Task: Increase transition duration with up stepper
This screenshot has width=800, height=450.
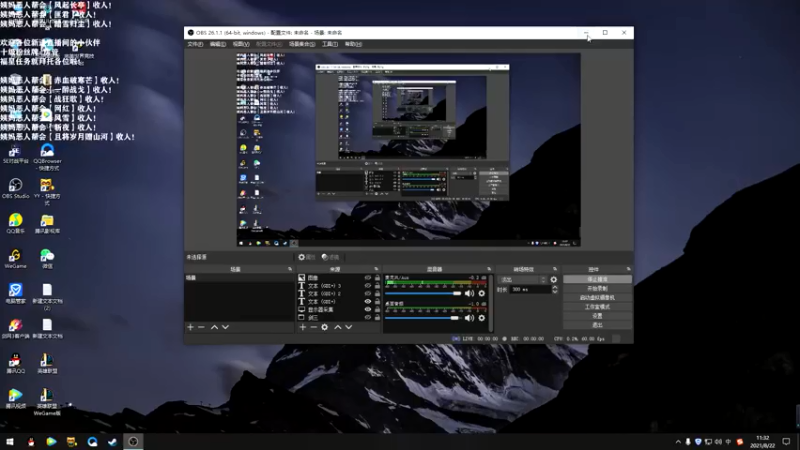Action: pos(555,287)
